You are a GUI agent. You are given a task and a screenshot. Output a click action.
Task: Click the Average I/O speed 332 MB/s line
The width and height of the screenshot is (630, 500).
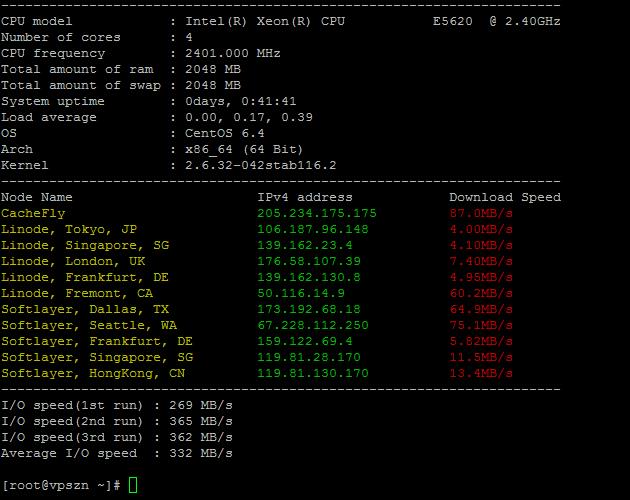pyautogui.click(x=117, y=454)
